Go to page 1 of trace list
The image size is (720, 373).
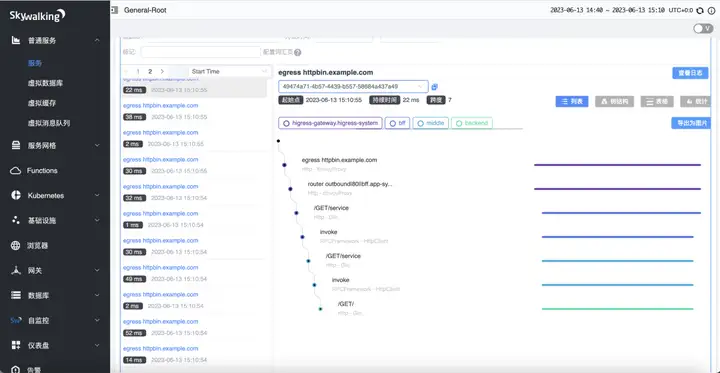(138, 72)
